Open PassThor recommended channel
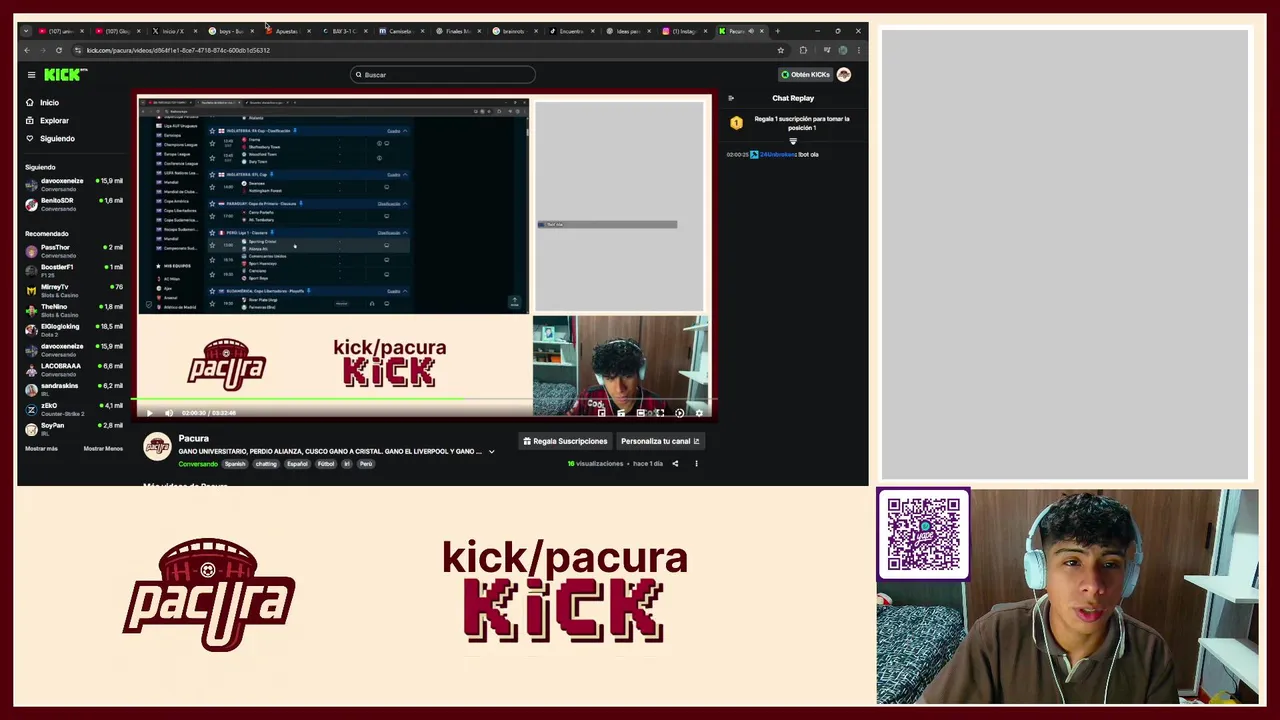The height and width of the screenshot is (720, 1280). pyautogui.click(x=74, y=250)
